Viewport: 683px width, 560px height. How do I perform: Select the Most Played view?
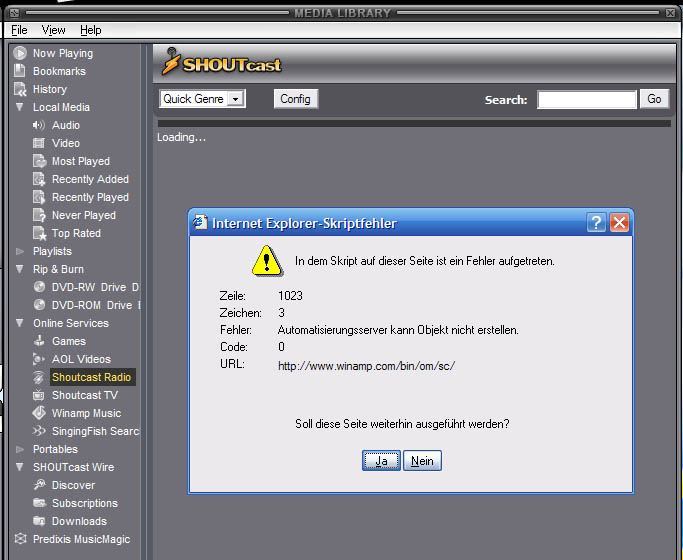tap(81, 161)
